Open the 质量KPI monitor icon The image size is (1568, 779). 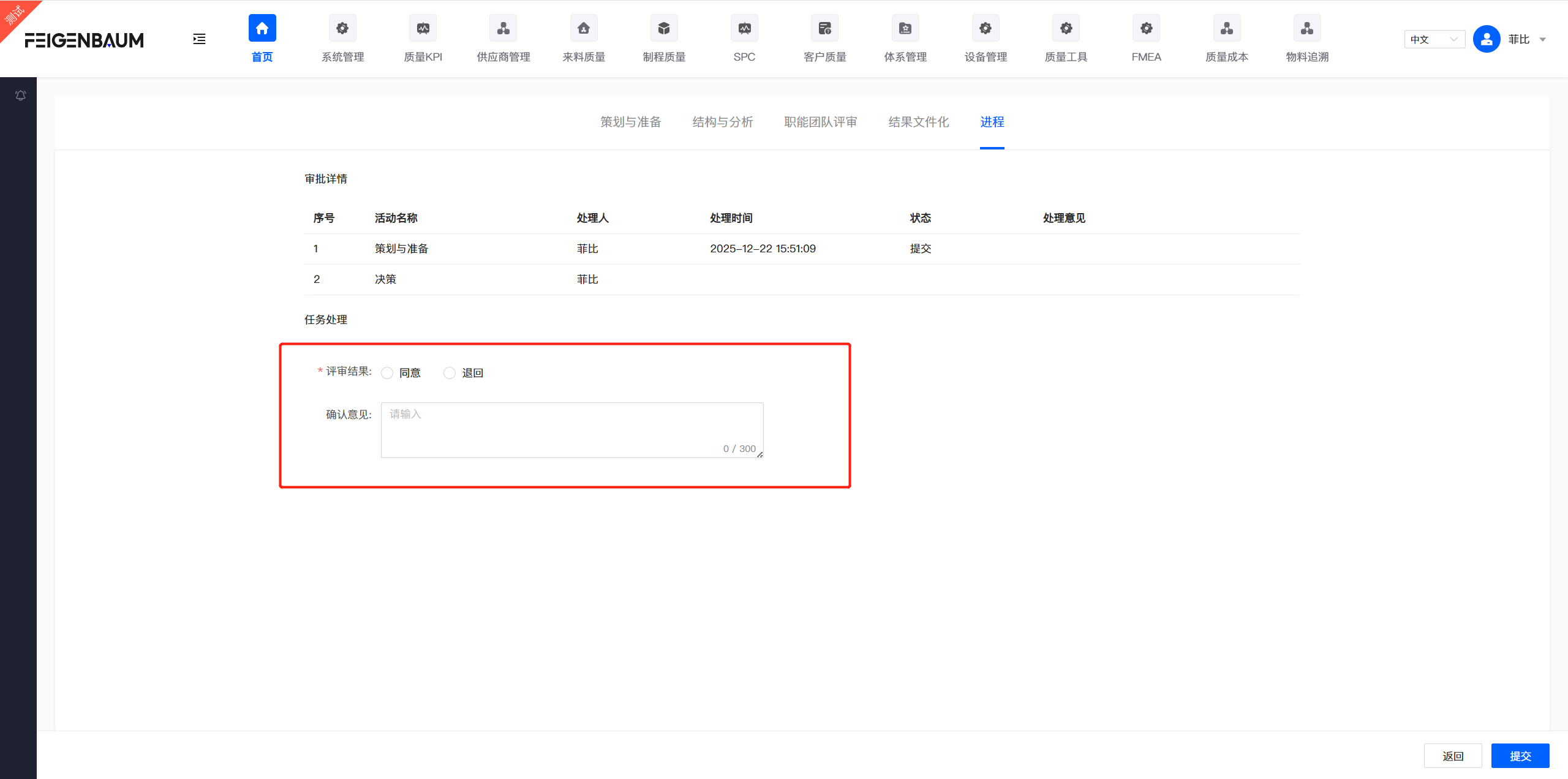(x=423, y=28)
